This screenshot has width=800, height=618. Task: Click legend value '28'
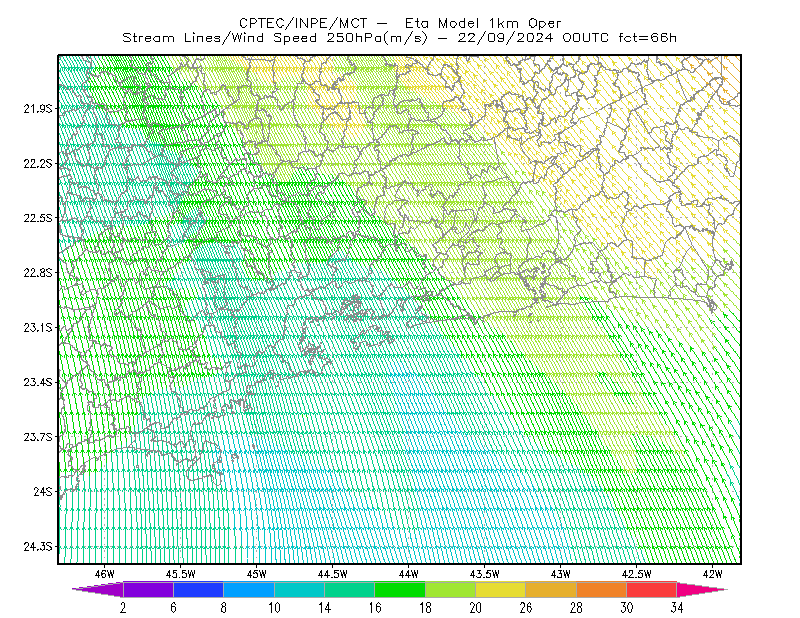click(x=576, y=608)
